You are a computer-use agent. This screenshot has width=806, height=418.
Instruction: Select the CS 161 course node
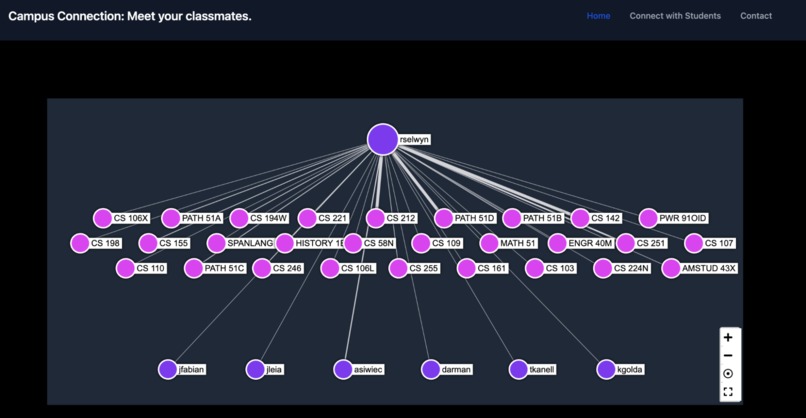[x=466, y=268]
